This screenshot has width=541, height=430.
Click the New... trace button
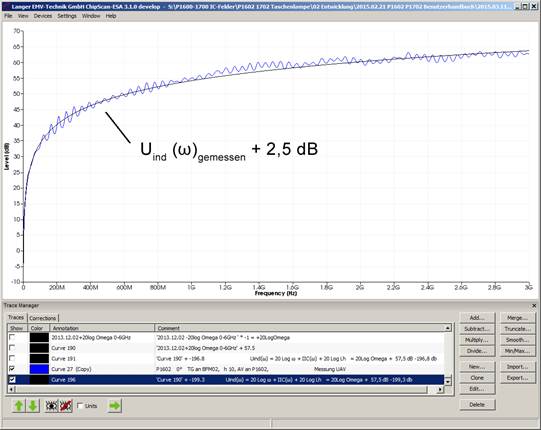[x=477, y=367]
